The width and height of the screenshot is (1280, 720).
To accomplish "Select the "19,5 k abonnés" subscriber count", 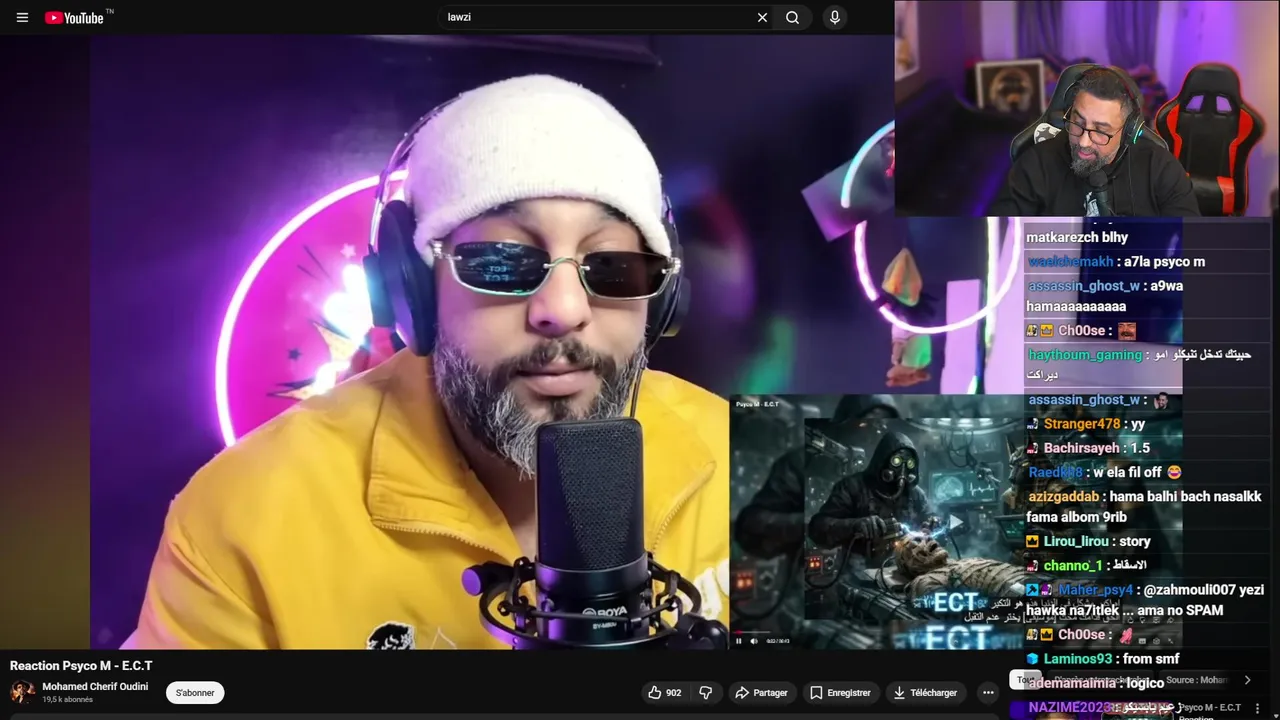I will pyautogui.click(x=67, y=700).
